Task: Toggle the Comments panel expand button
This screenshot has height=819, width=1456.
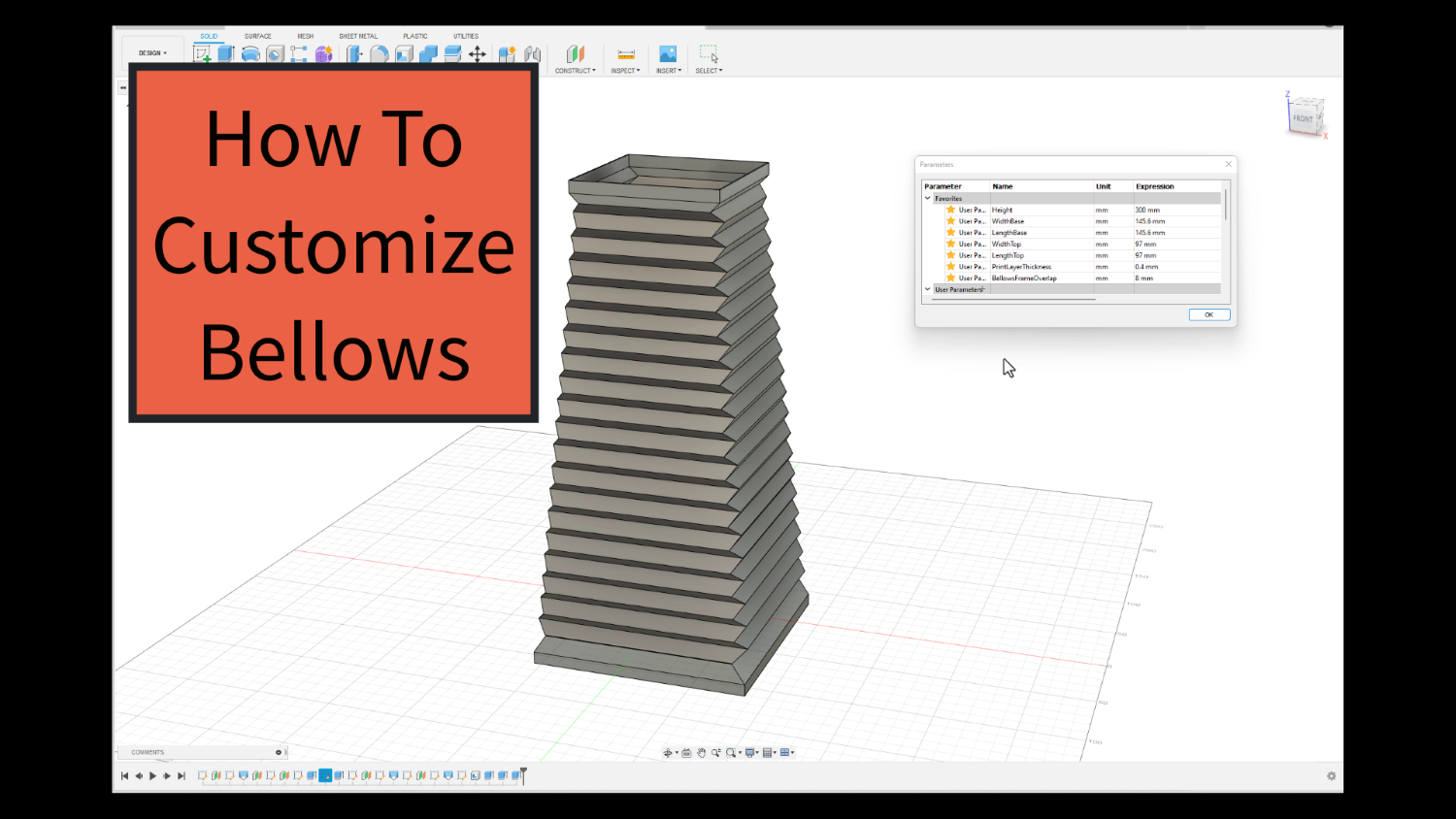Action: pos(279,752)
